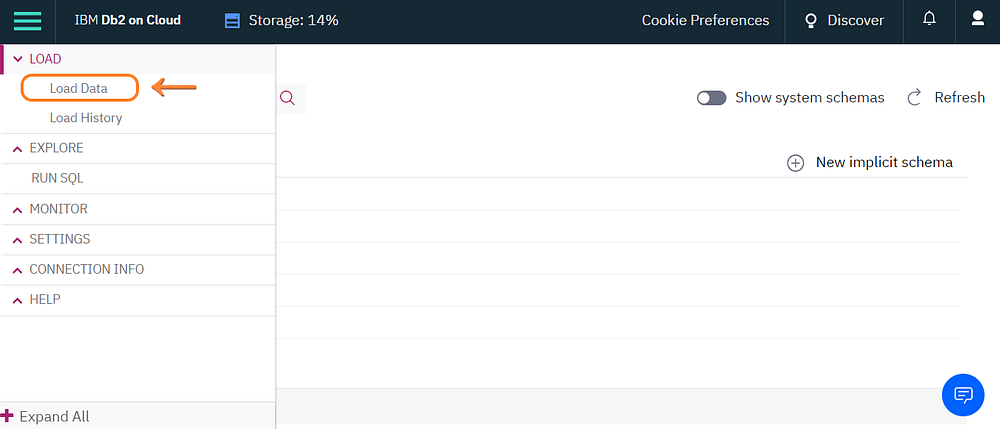
Task: Click the plus icon for new implicit schema
Action: [x=796, y=162]
